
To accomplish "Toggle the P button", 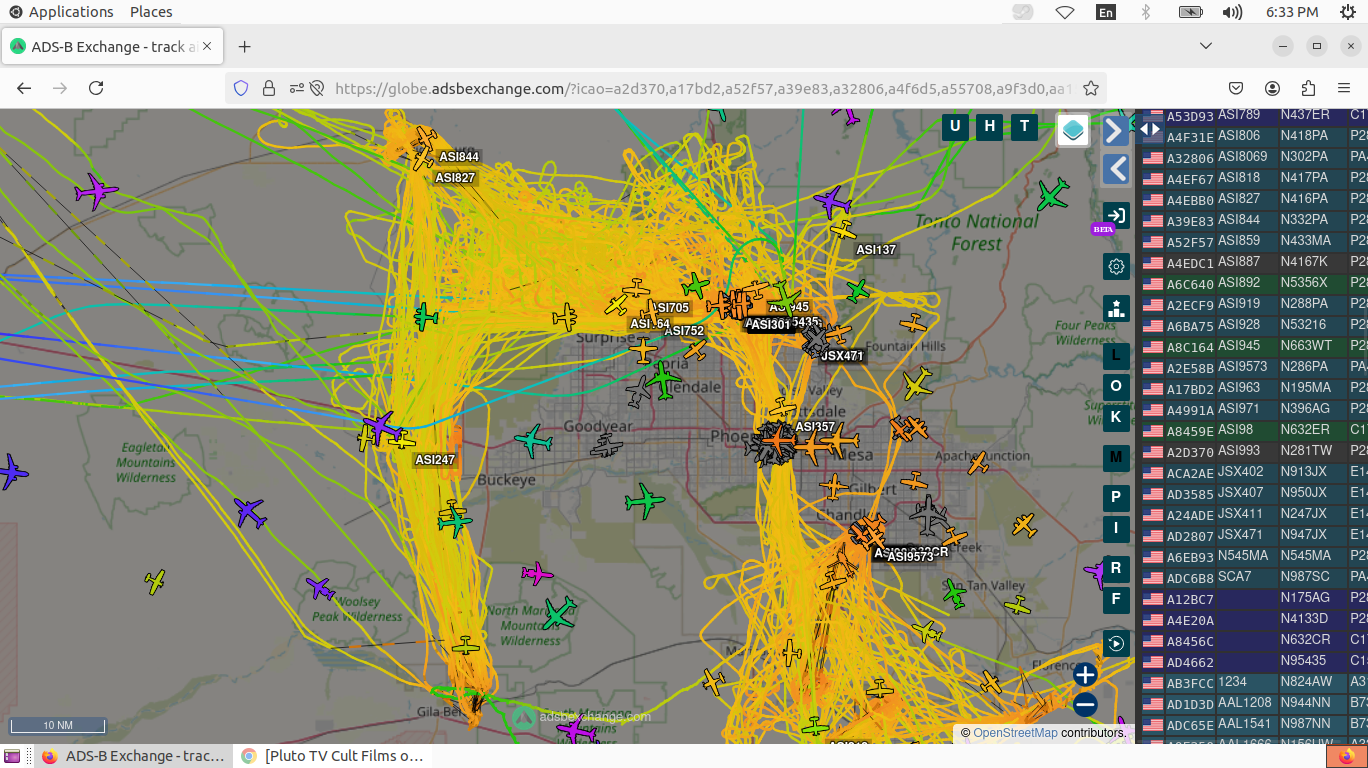I will click(x=1116, y=498).
